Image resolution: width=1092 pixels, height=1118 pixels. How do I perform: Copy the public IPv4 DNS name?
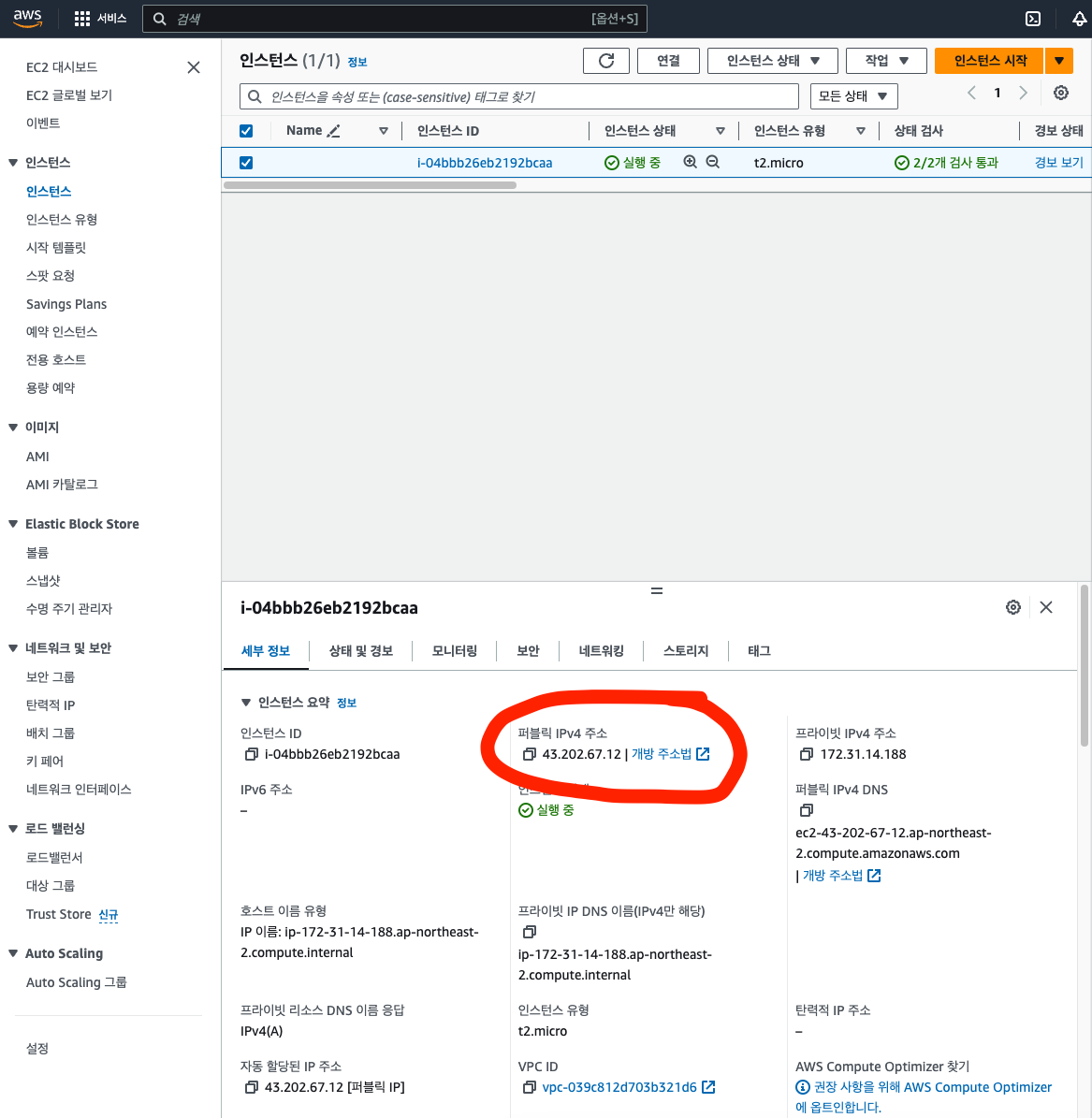pos(807,811)
